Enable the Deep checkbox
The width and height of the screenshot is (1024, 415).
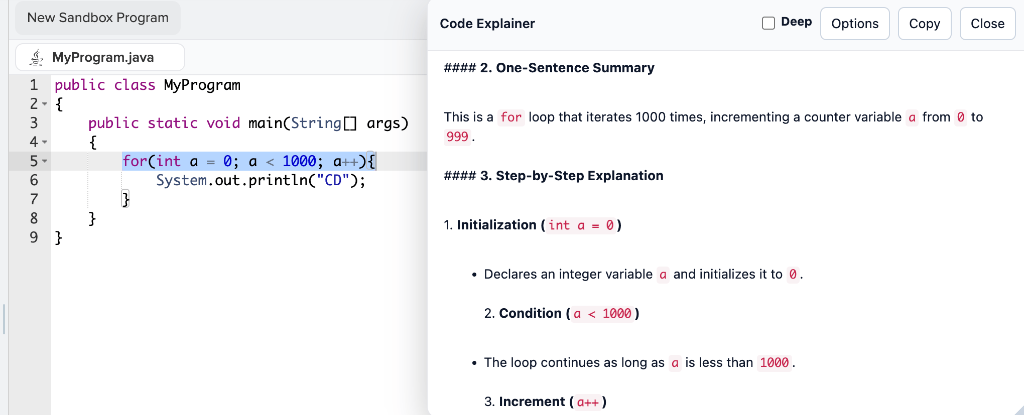pos(769,23)
